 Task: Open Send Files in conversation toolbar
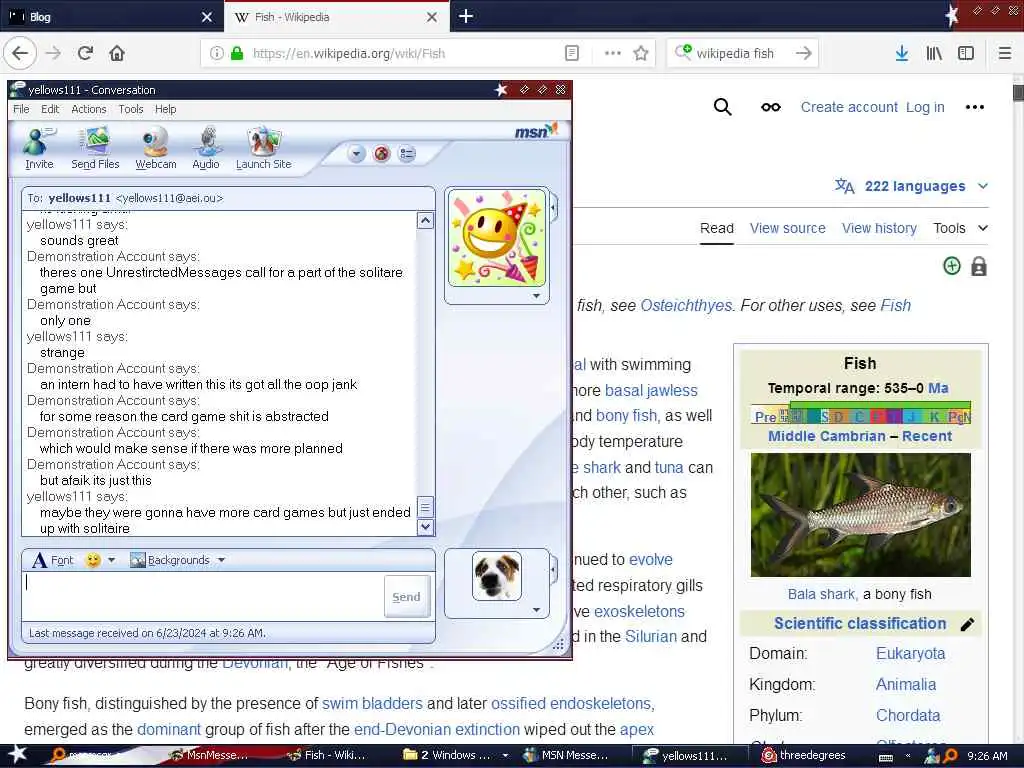tap(95, 148)
